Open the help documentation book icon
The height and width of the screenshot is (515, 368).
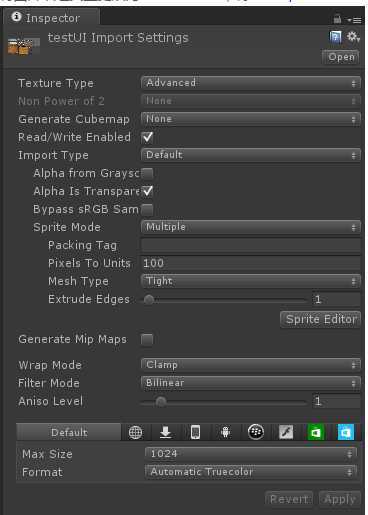[335, 37]
